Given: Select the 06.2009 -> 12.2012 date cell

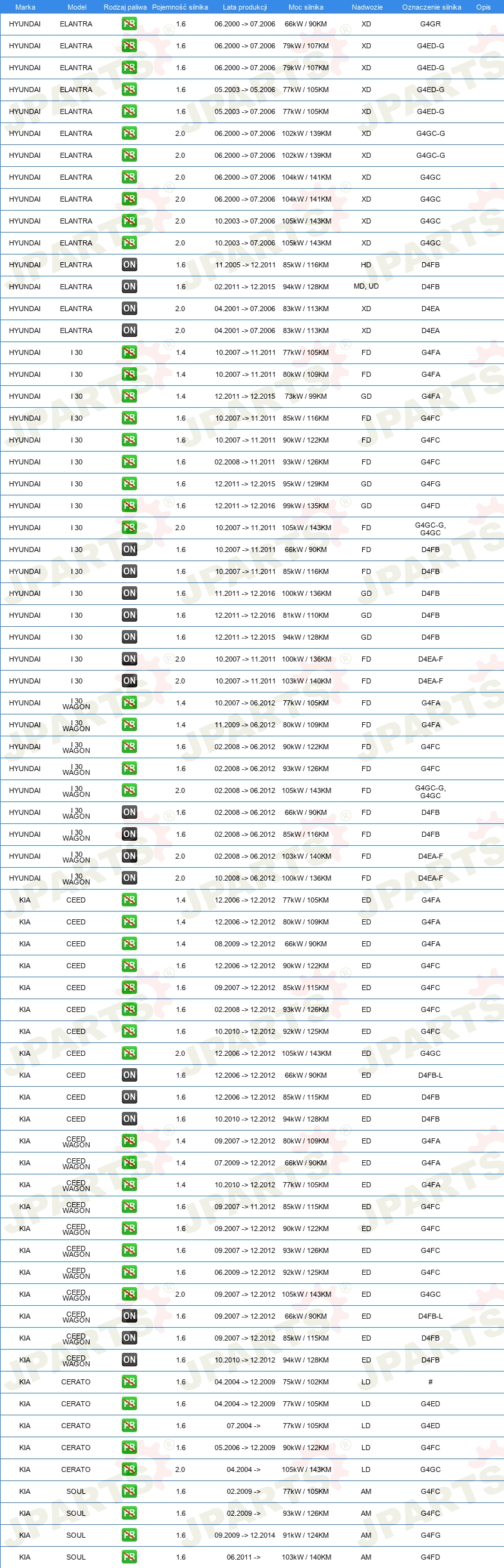Looking at the screenshot, I should click(x=245, y=1272).
